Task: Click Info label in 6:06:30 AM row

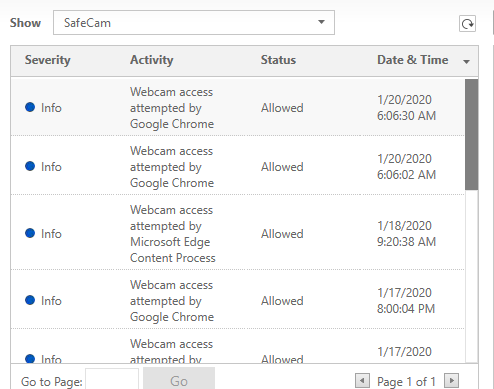Action: point(51,108)
